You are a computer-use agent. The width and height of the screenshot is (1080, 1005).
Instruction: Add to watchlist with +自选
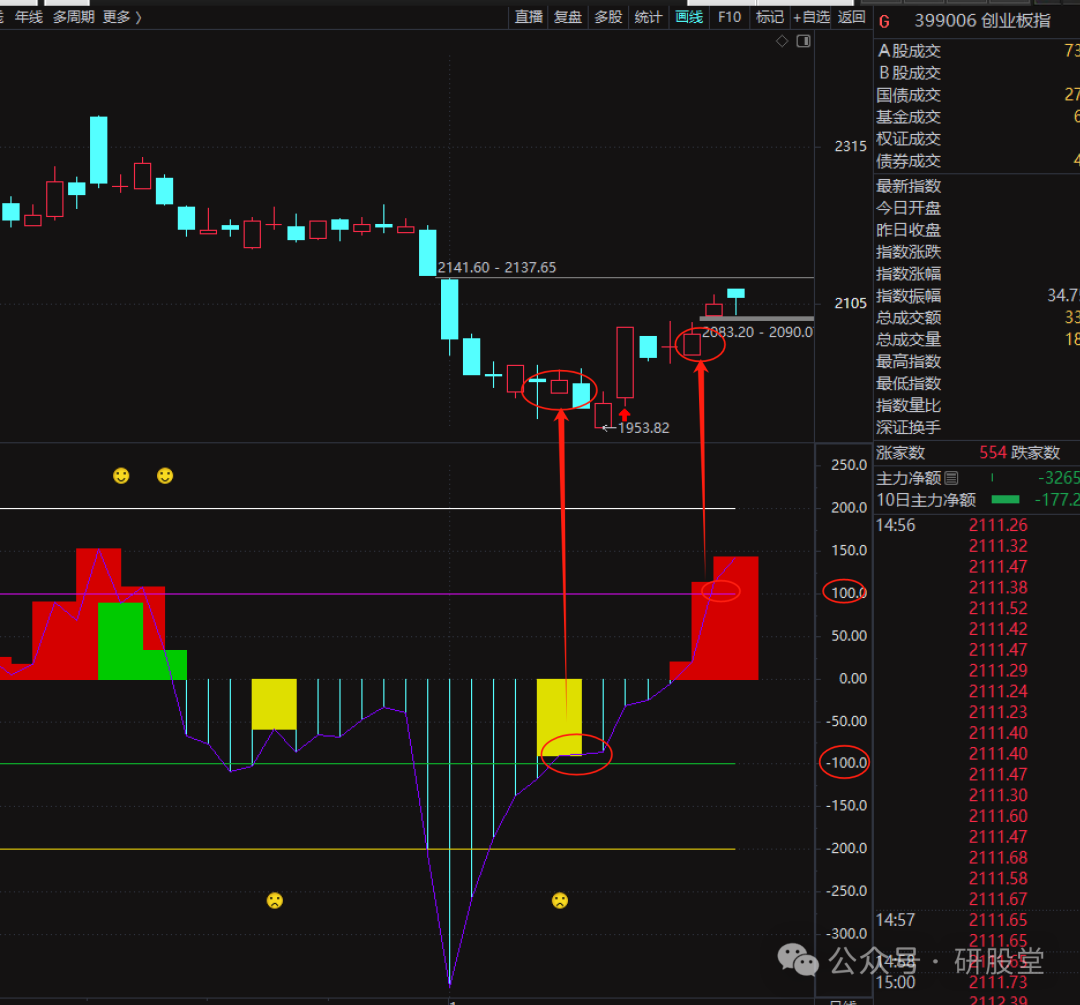tap(811, 17)
